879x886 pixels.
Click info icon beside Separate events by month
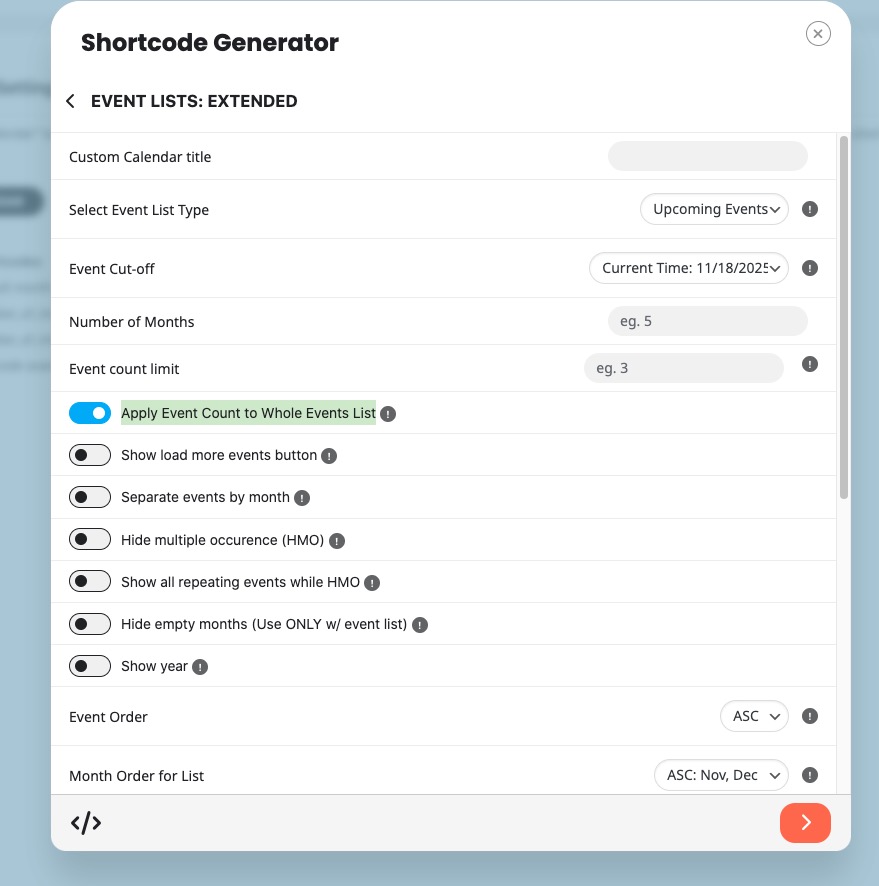point(302,498)
